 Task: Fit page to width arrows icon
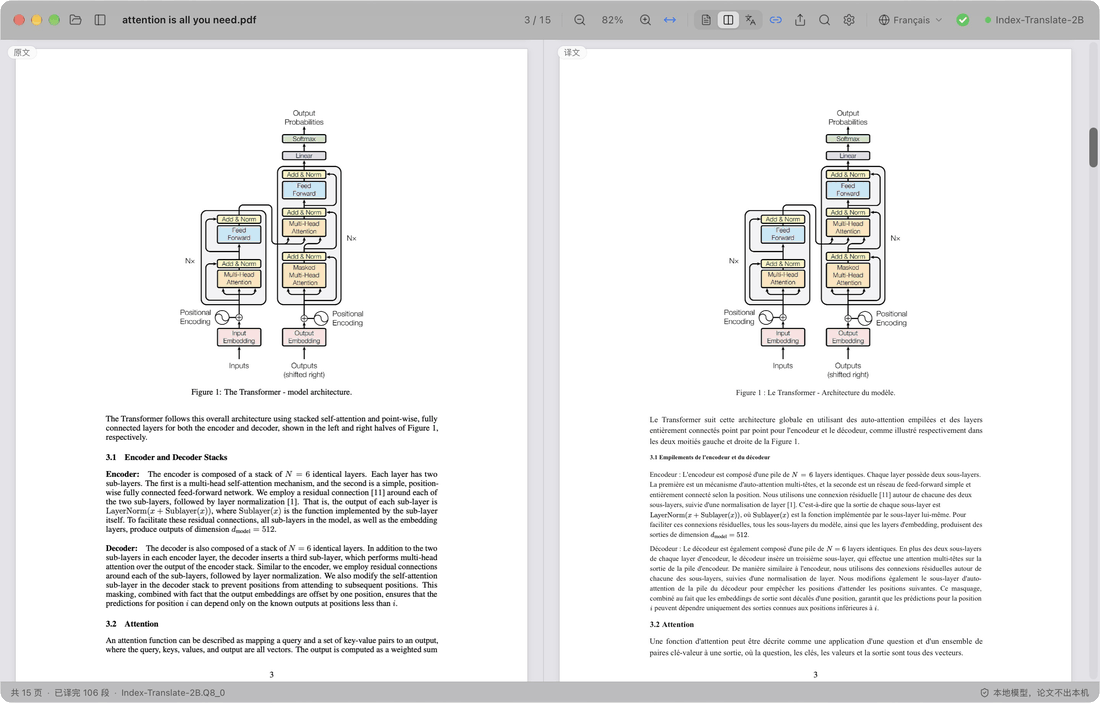click(x=670, y=20)
